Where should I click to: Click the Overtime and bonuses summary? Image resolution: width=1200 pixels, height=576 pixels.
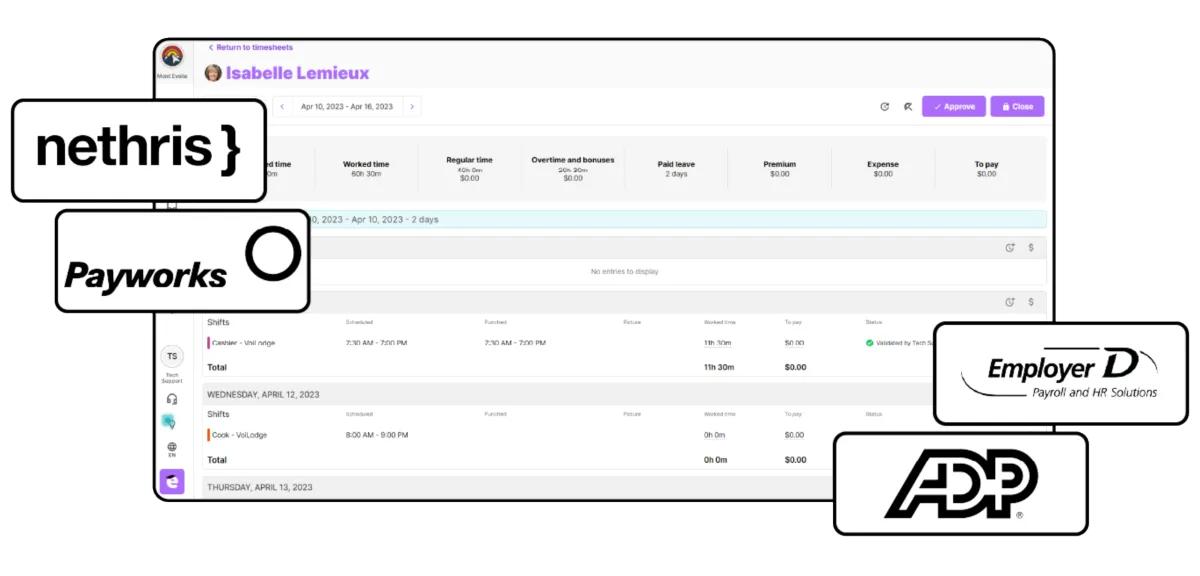tap(572, 168)
